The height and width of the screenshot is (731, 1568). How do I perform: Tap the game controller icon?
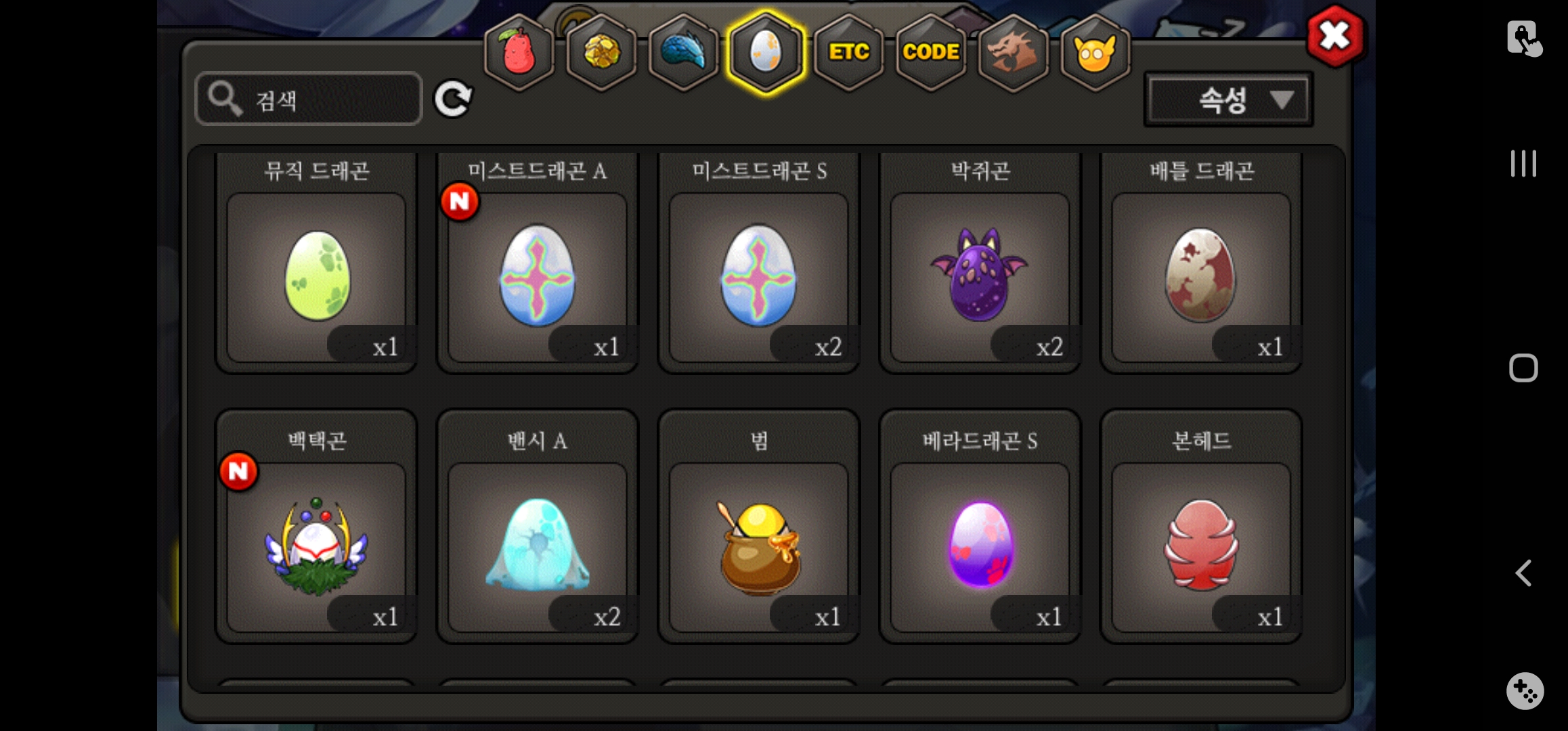[1525, 690]
